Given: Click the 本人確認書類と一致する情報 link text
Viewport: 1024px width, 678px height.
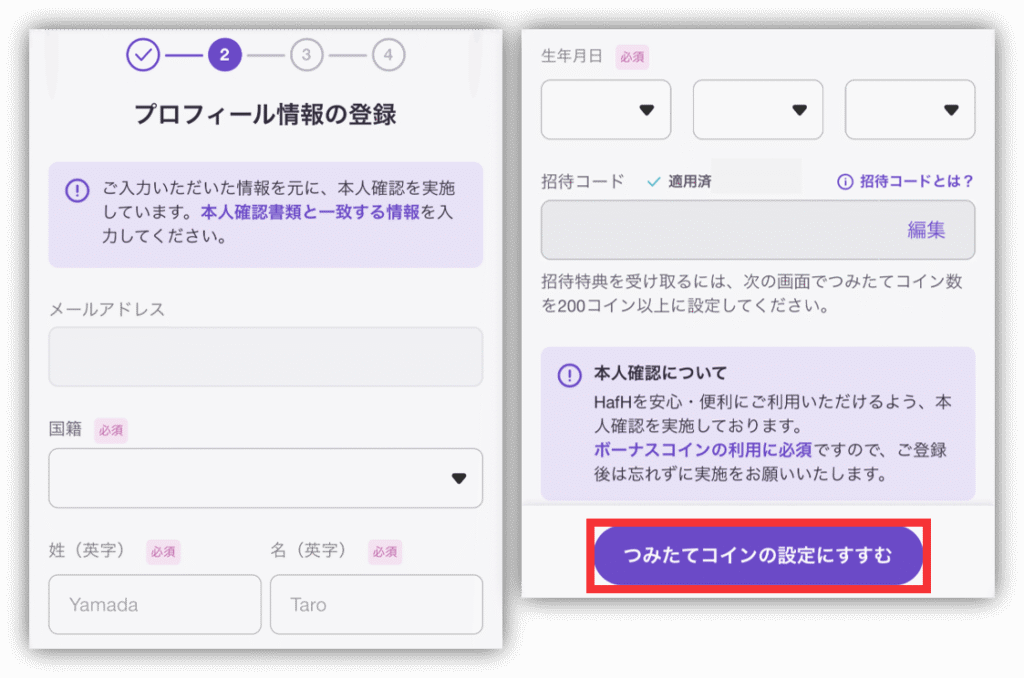Looking at the screenshot, I should (x=310, y=213).
